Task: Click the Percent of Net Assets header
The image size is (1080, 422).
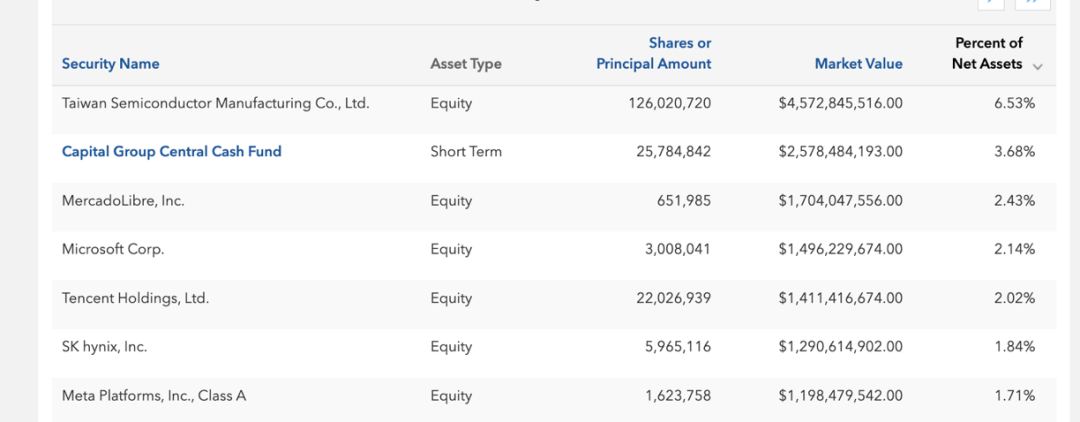Action: click(x=988, y=54)
